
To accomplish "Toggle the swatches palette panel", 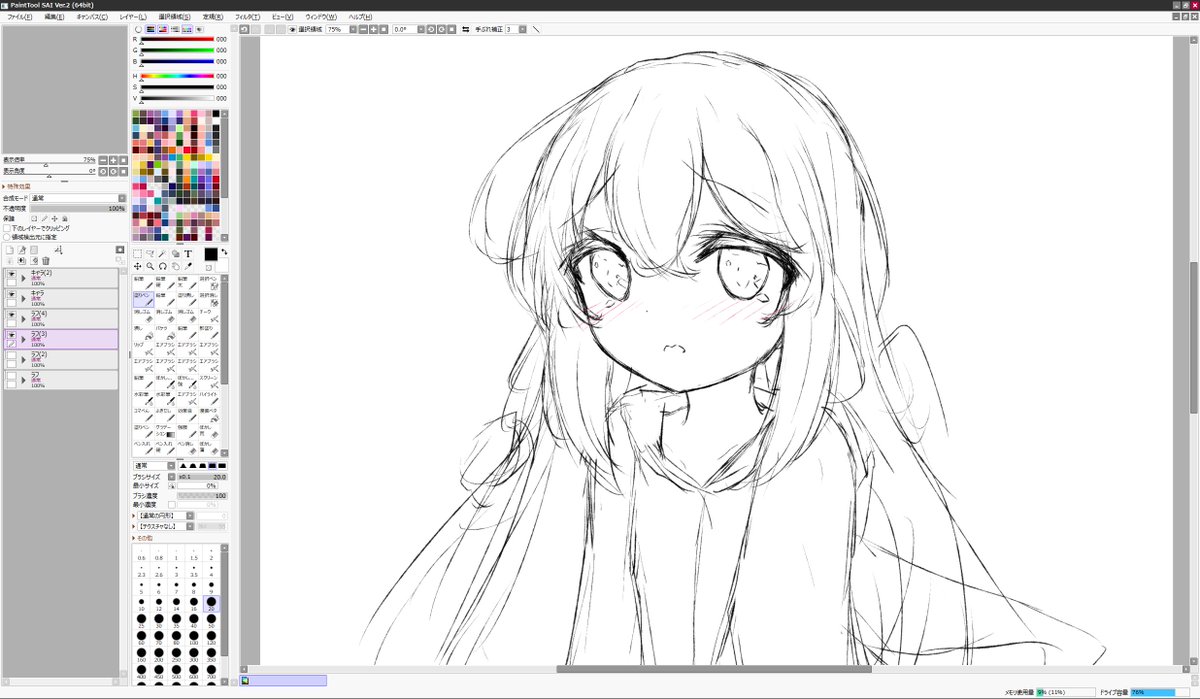I will point(187,29).
